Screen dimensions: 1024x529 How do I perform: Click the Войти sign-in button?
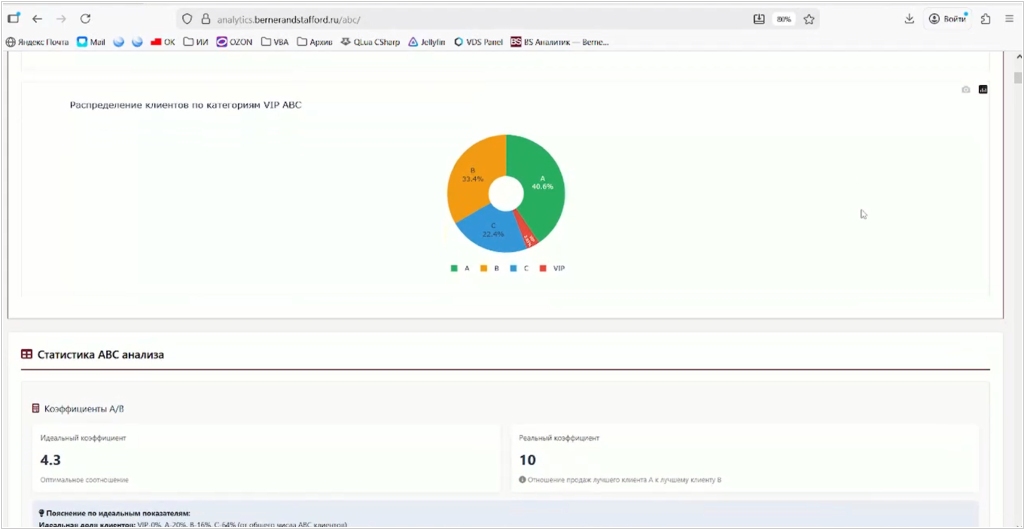pyautogui.click(x=947, y=19)
